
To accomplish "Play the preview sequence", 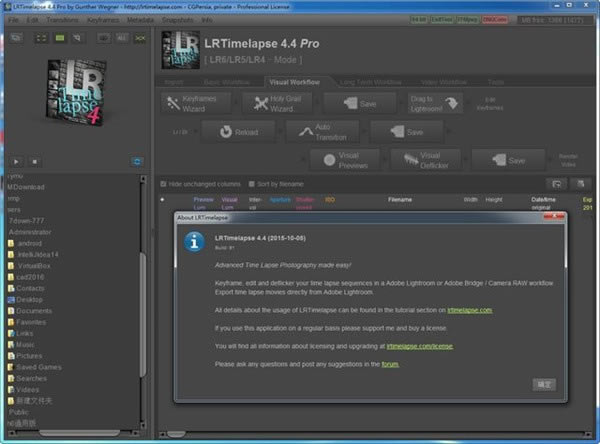I will [x=16, y=162].
